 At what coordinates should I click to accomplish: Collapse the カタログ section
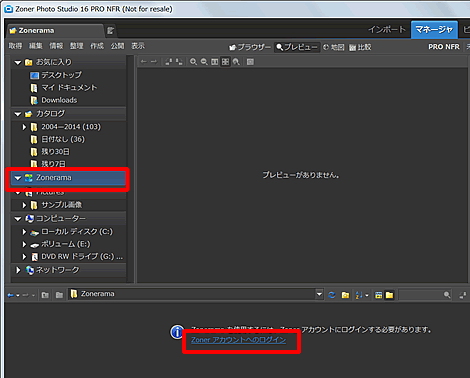coord(18,114)
